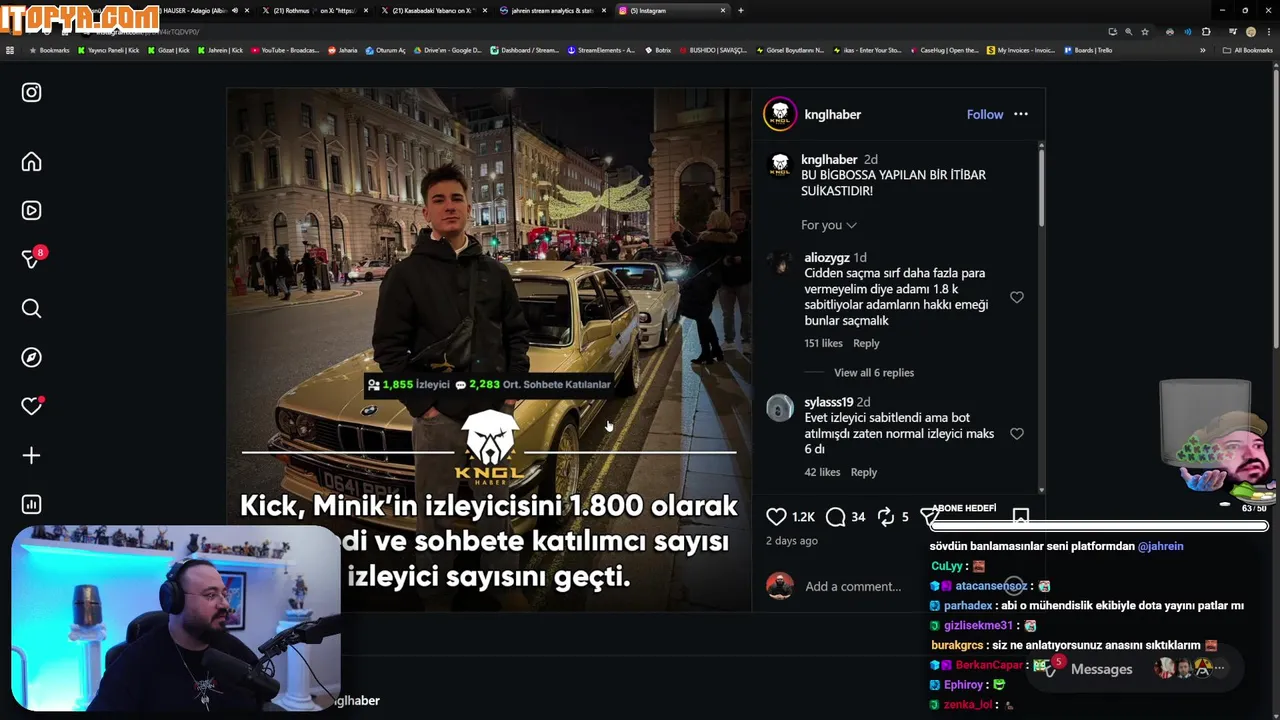The image size is (1280, 720).
Task: Open aliozygz username link
Action: [827, 257]
